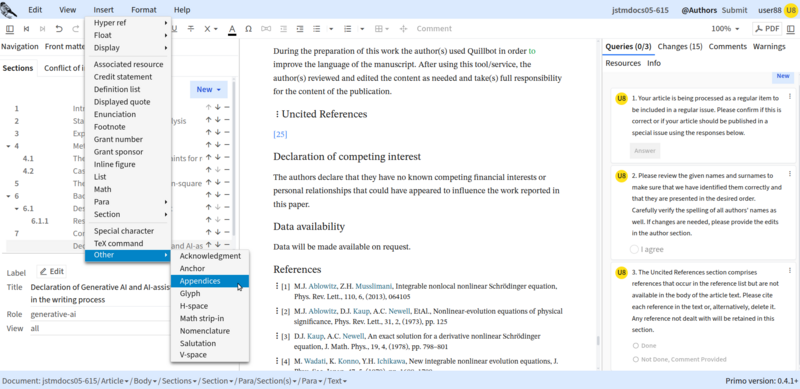Collapse section 6.1 in tree

coord(16,209)
